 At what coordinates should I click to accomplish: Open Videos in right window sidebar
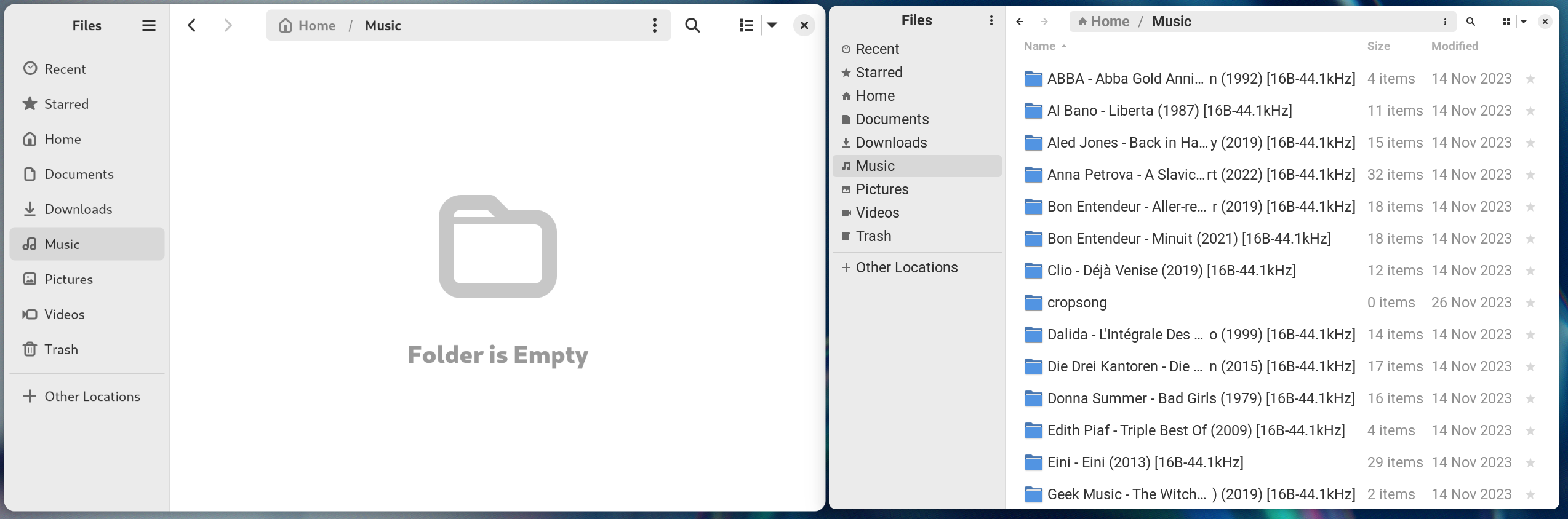pos(917,213)
